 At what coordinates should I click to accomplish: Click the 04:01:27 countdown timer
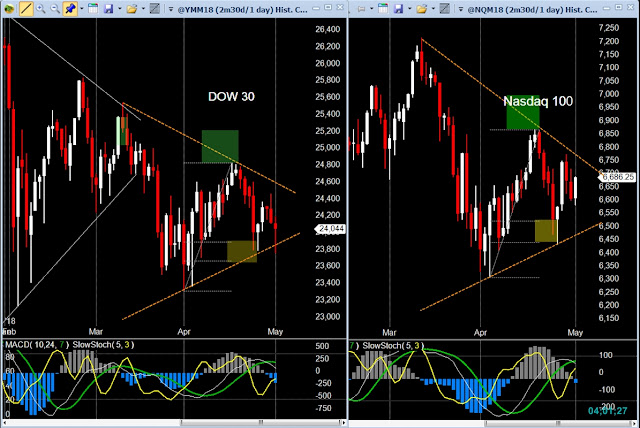(x=607, y=411)
